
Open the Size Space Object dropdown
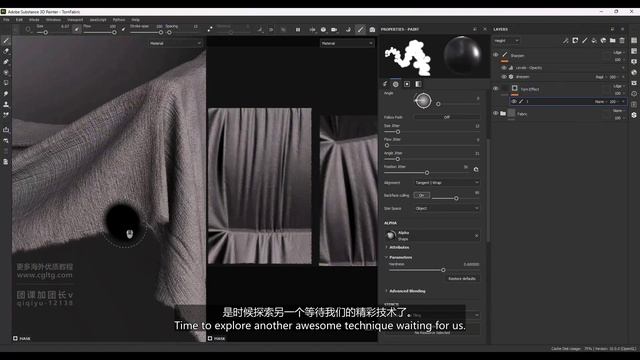(447, 209)
